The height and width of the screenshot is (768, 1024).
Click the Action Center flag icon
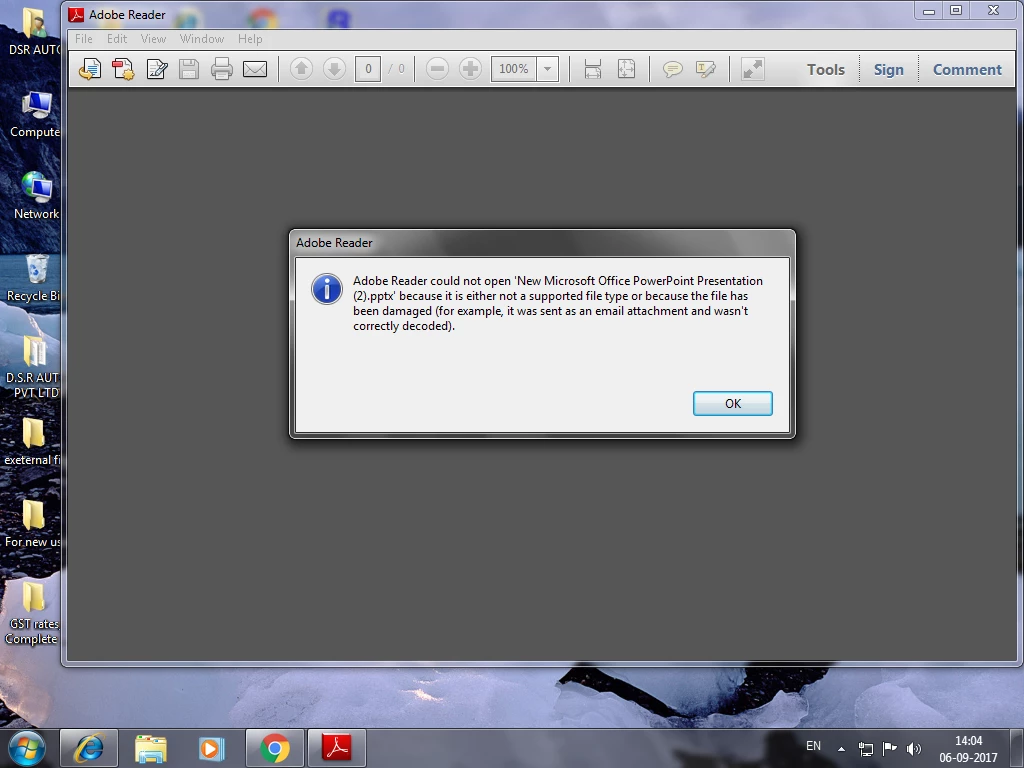click(889, 748)
